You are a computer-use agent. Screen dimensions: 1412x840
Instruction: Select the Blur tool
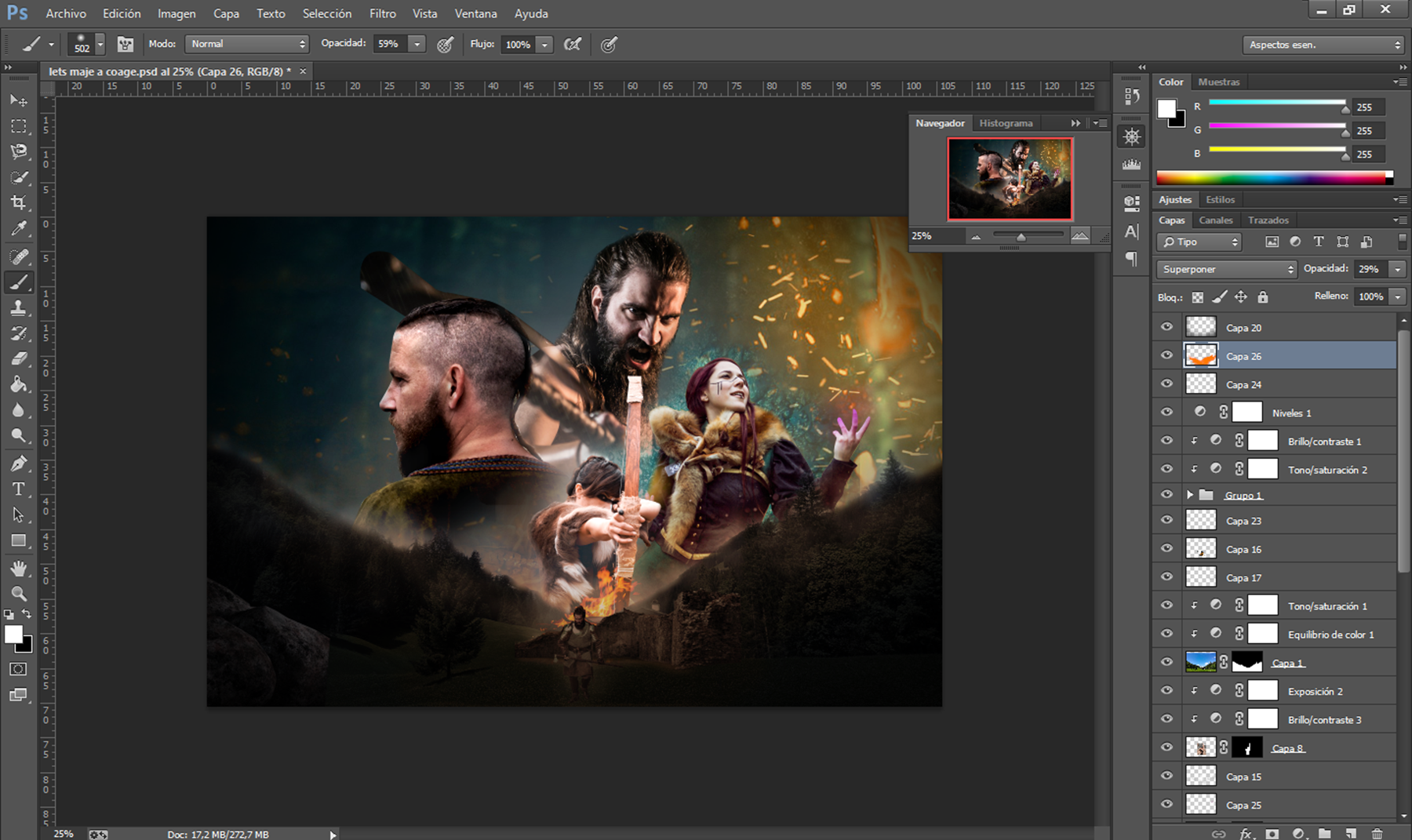pos(19,410)
